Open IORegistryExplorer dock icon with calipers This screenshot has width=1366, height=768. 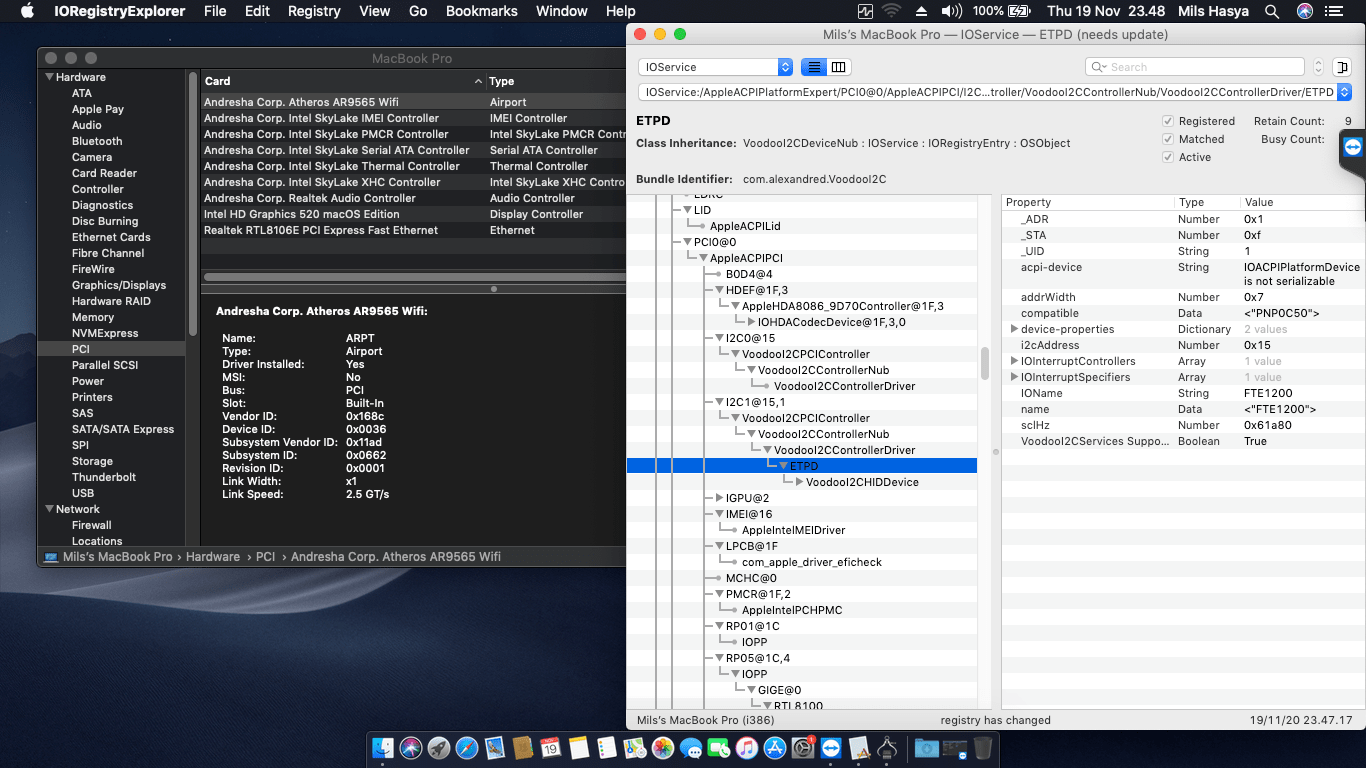point(887,747)
